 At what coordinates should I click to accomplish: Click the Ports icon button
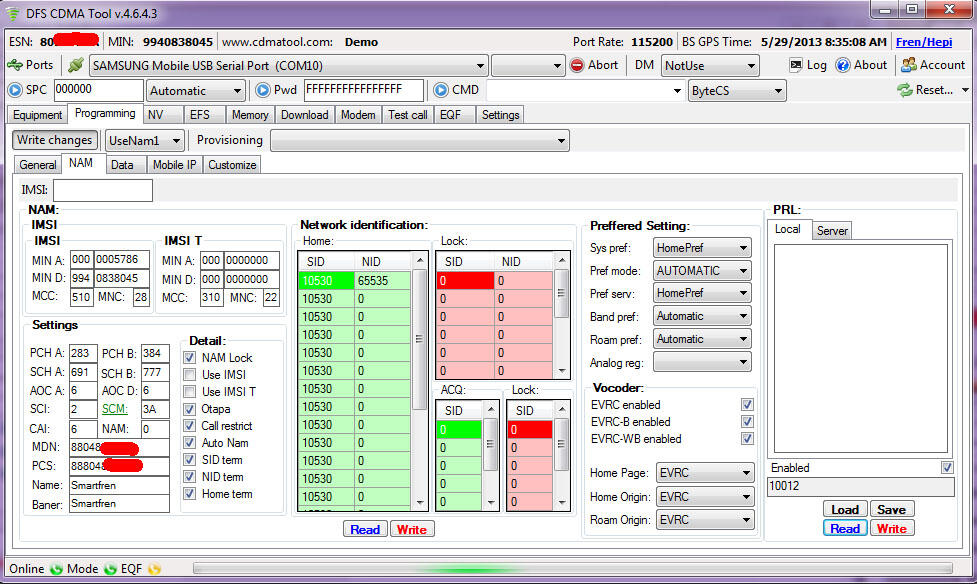coord(30,65)
